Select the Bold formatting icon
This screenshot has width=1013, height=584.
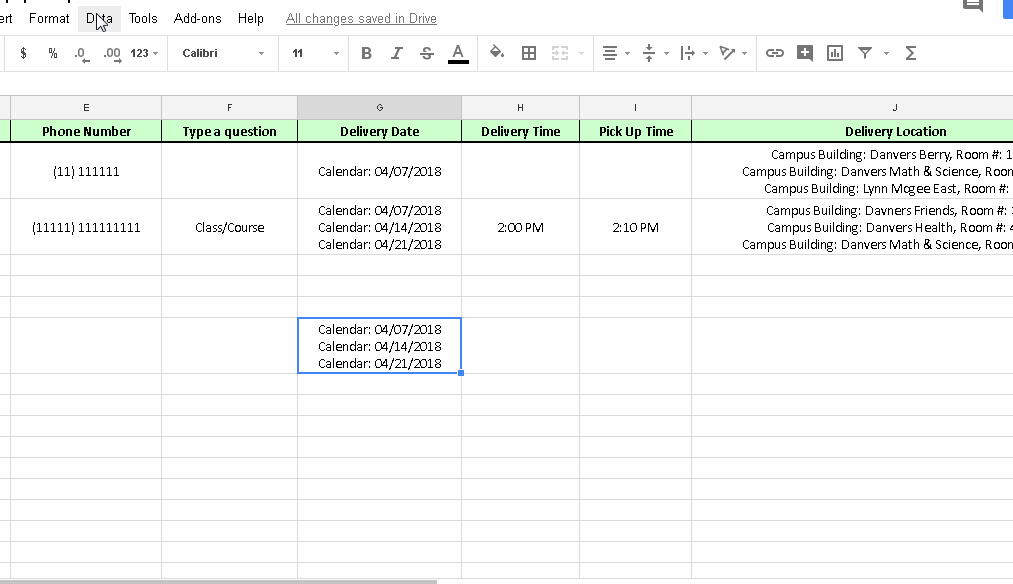point(366,53)
